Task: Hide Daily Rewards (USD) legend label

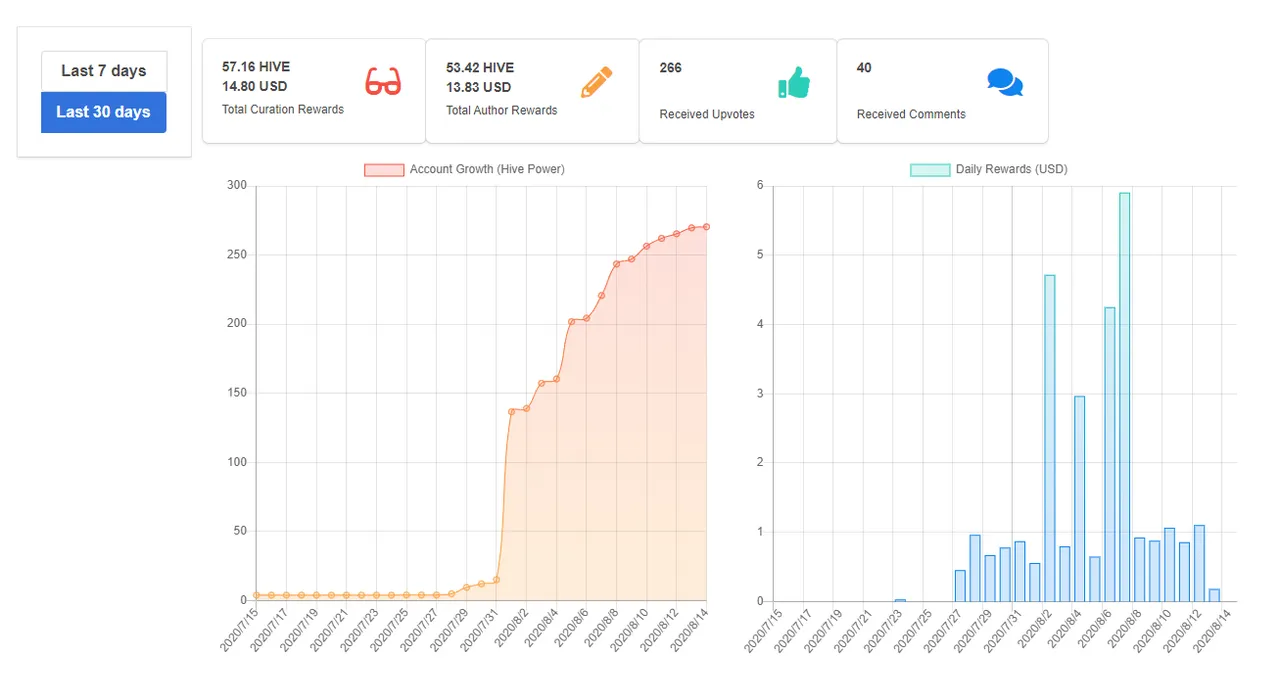Action: point(1011,170)
